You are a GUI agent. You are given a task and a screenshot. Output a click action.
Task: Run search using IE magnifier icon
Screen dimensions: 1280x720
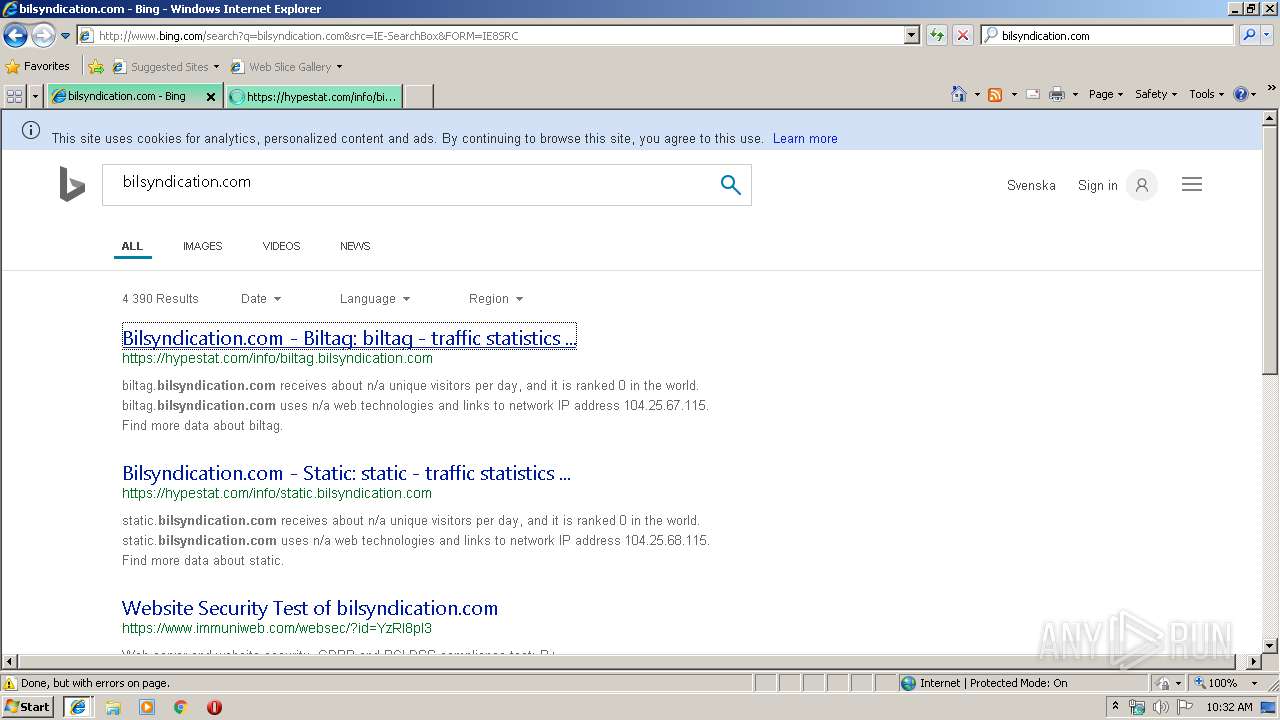coord(1249,35)
